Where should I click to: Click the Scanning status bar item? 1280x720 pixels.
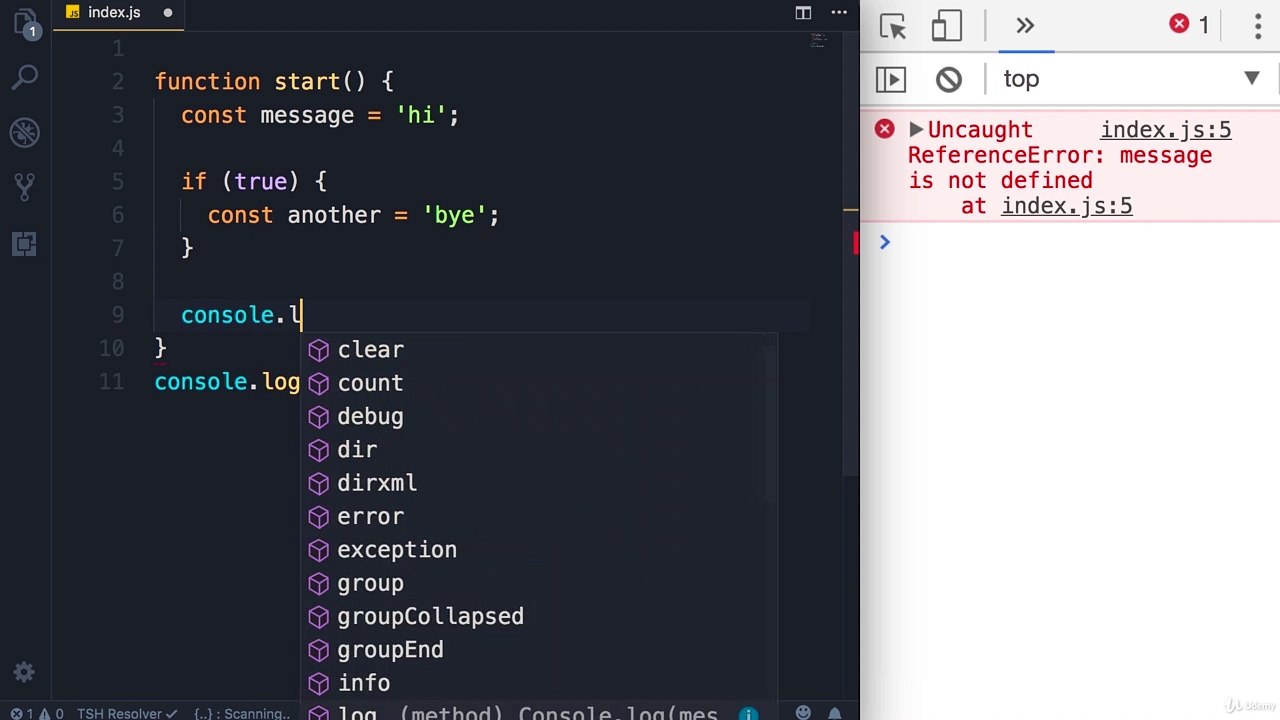tap(242, 713)
